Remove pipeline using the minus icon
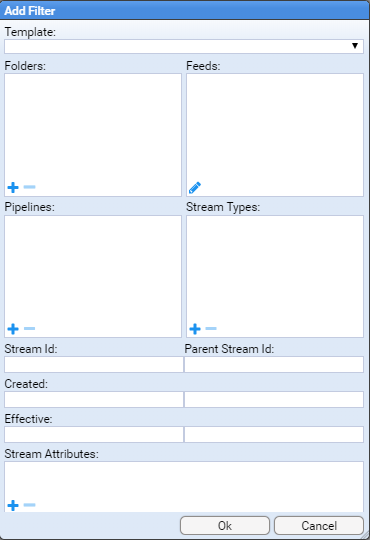This screenshot has height=540, width=370. 30,329
